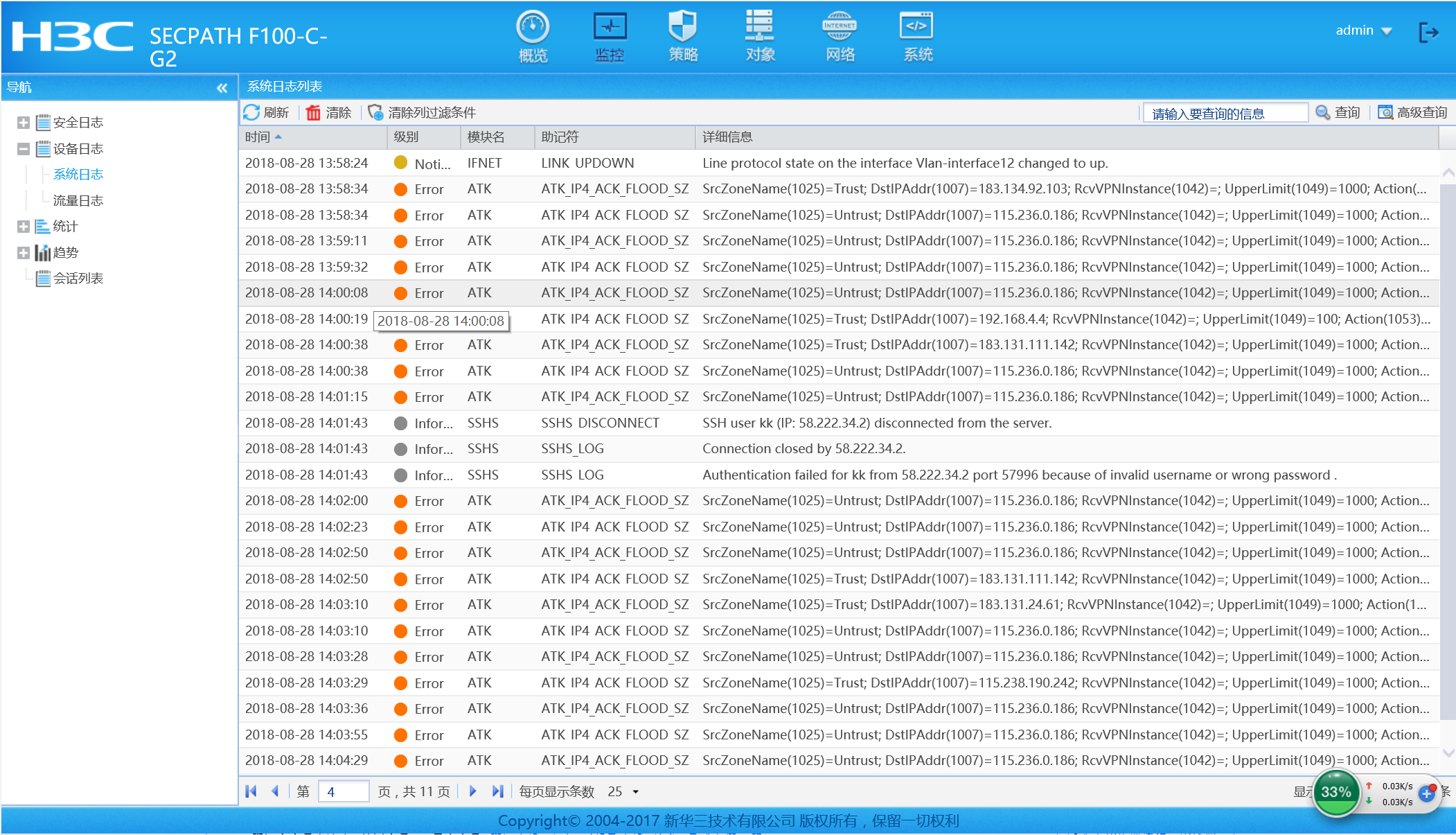Collapse the 设备日志 tree node
Image resolution: width=1456 pixels, height=835 pixels.
(23, 149)
